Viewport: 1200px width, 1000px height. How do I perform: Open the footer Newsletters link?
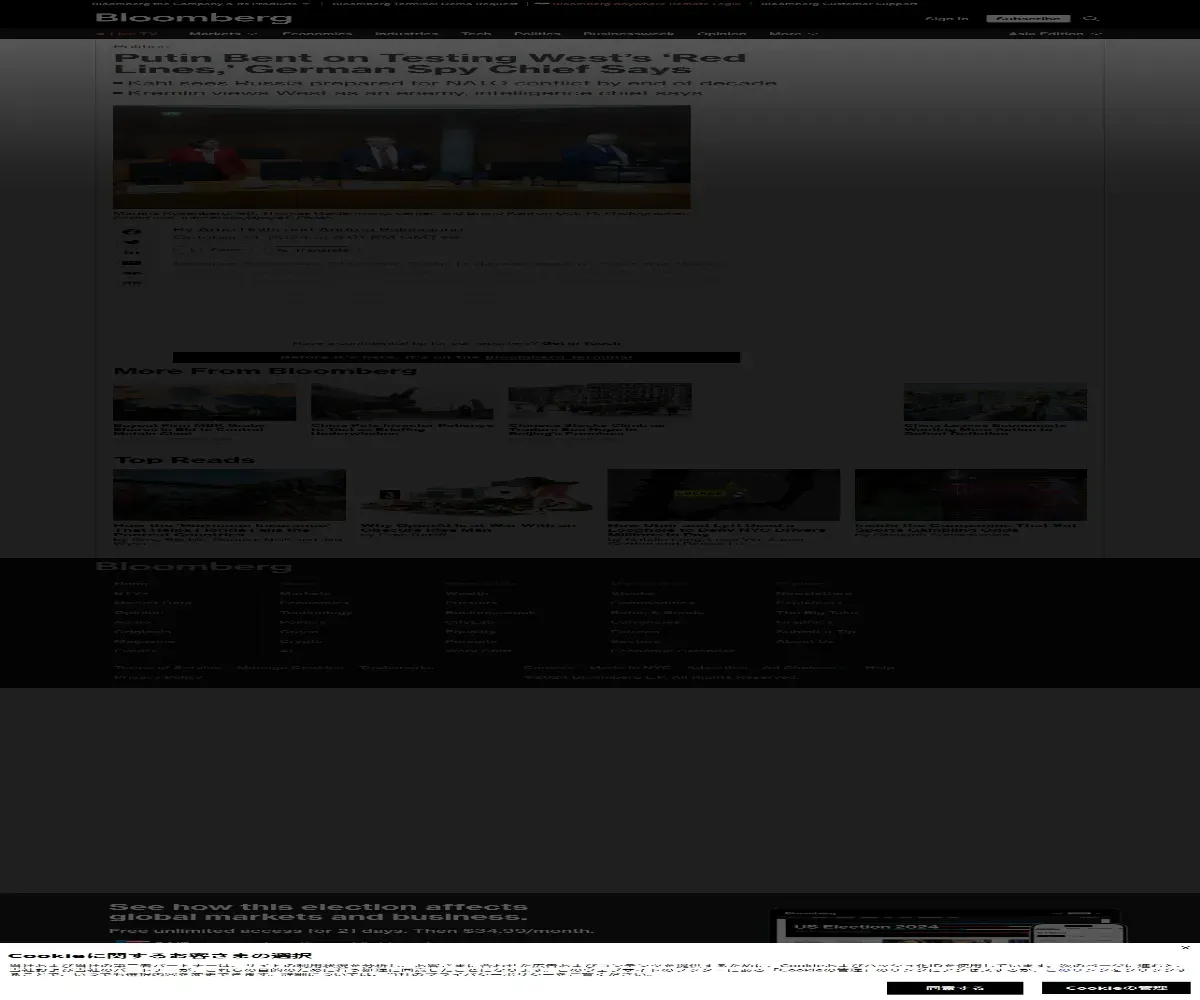814,593
